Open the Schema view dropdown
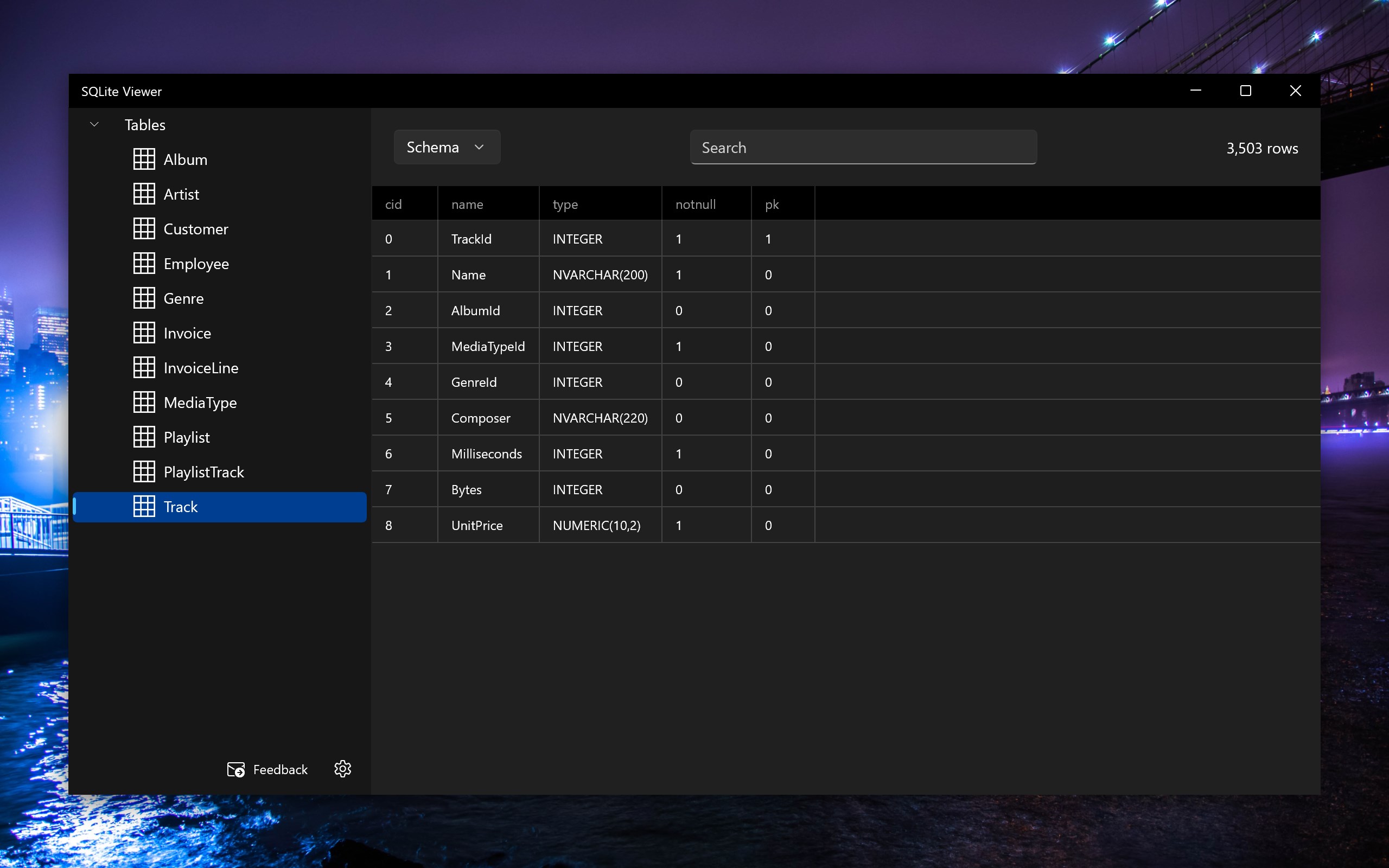The width and height of the screenshot is (1389, 868). (447, 147)
